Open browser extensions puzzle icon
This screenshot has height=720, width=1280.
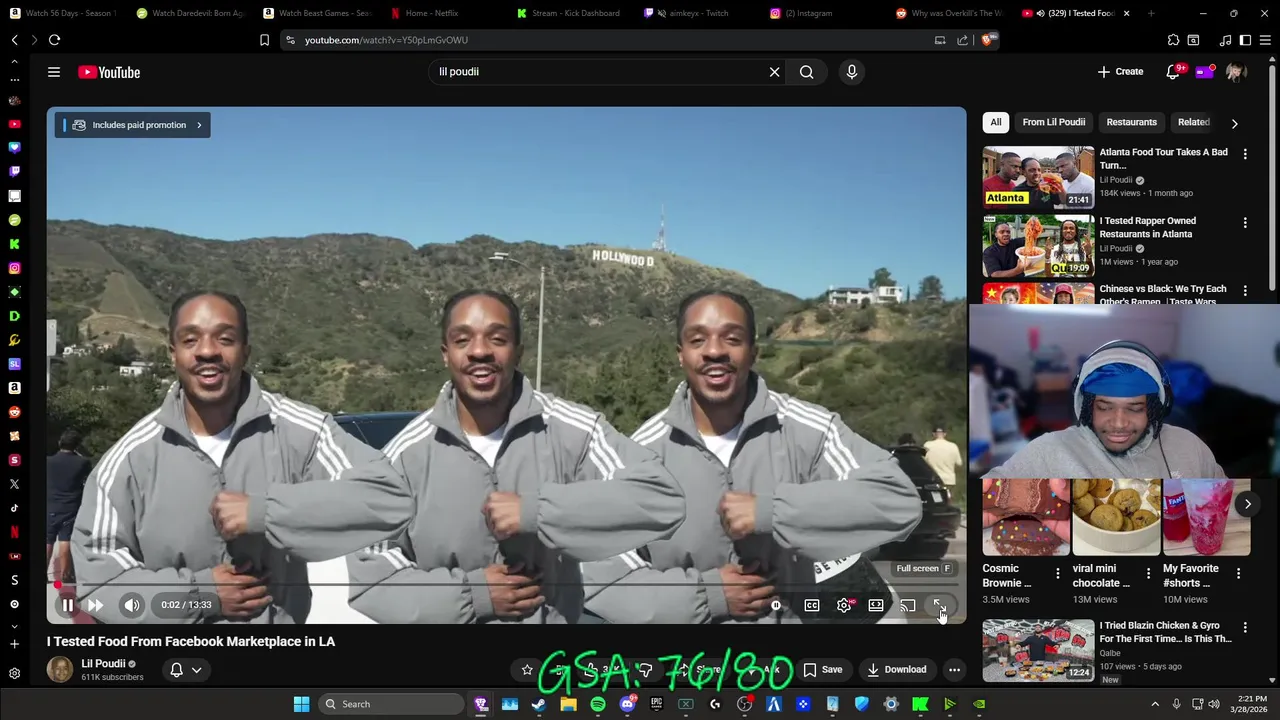[1173, 40]
